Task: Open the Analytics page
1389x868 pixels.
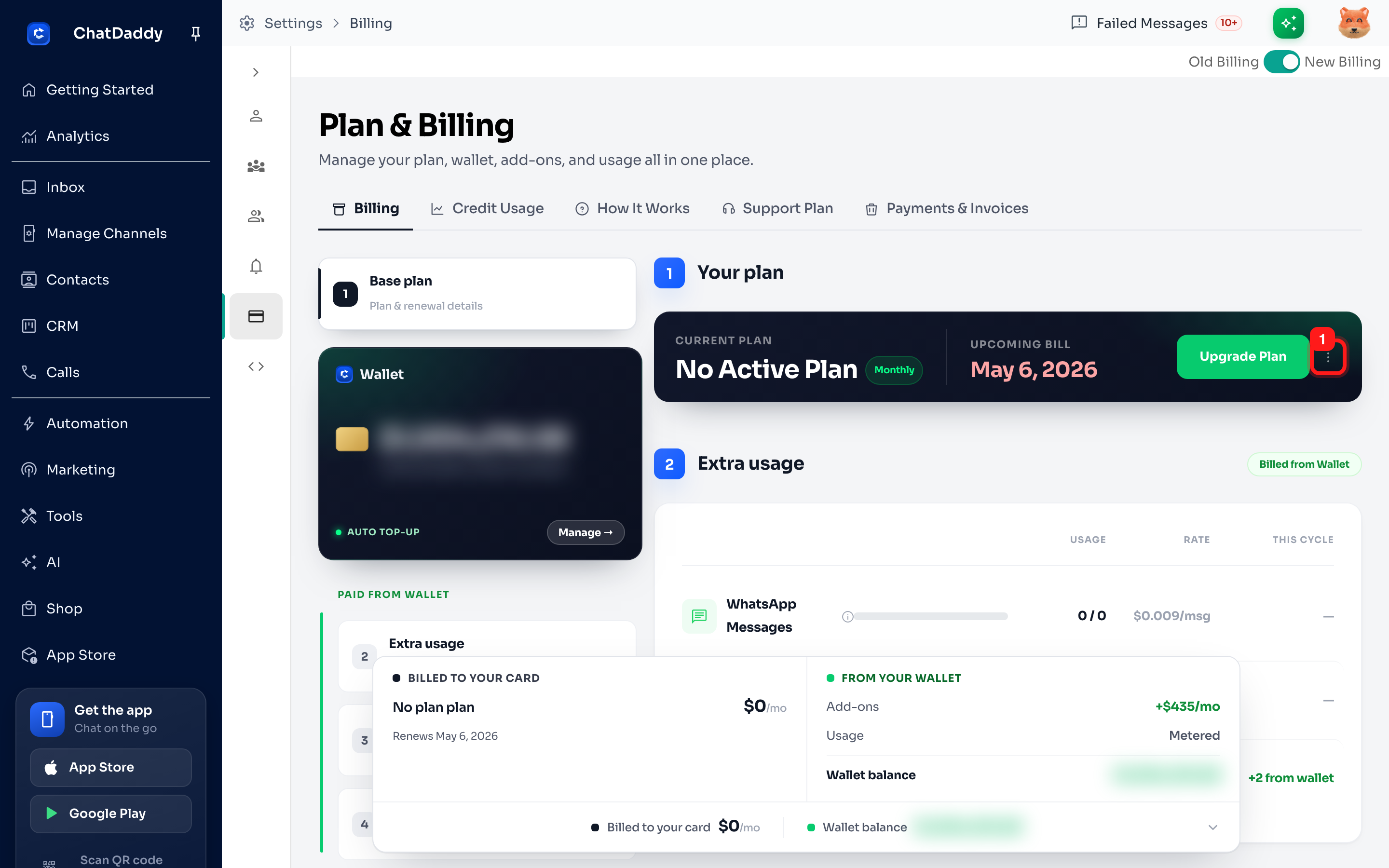Action: click(111, 136)
